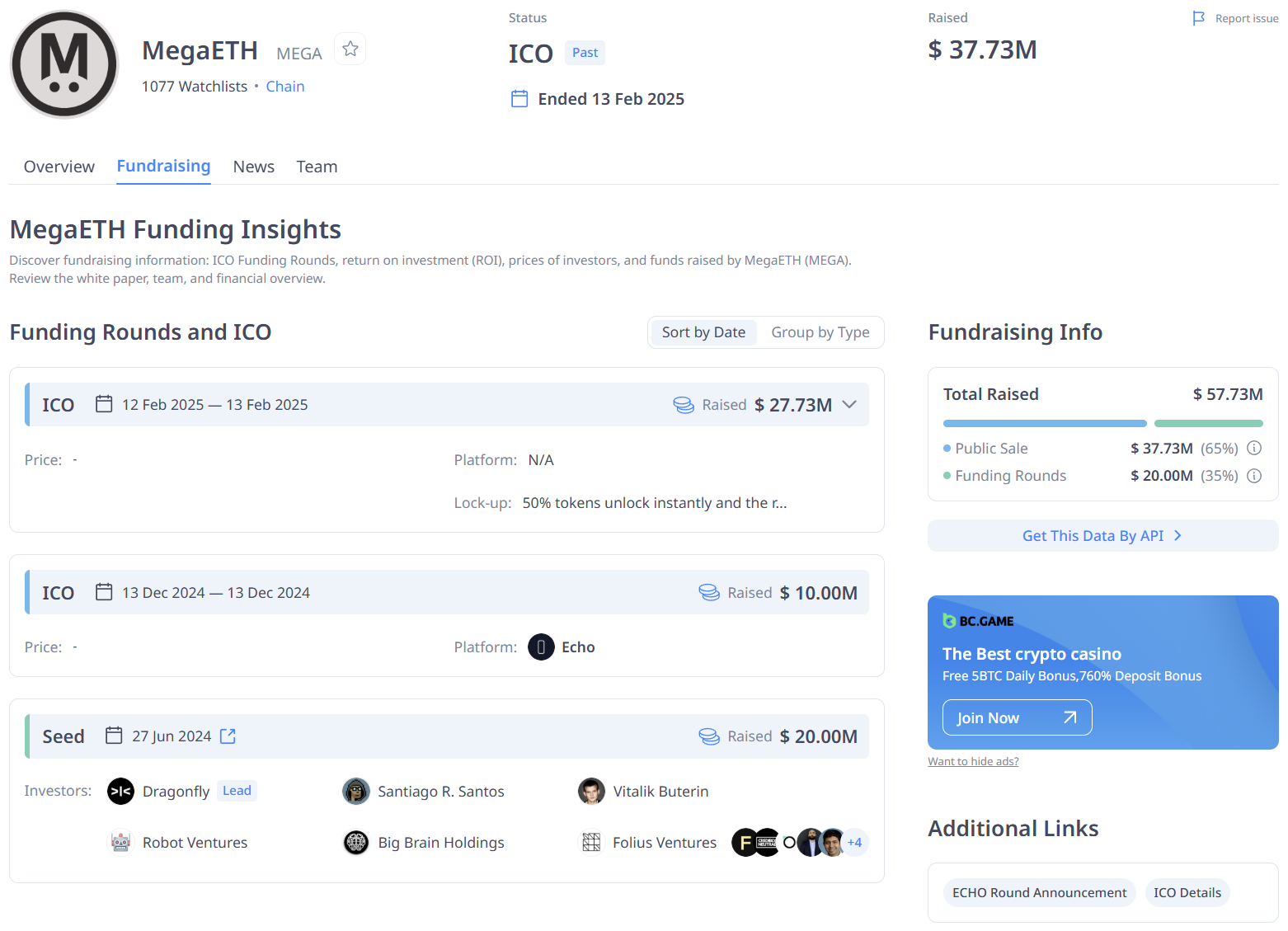Click the Report issue flag icon
The height and width of the screenshot is (931, 1288).
click(1199, 18)
